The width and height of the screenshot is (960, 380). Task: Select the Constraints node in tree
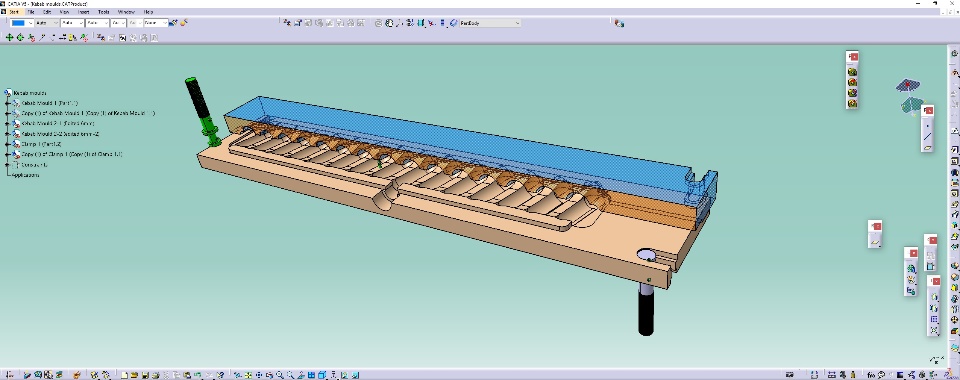pyautogui.click(x=34, y=165)
